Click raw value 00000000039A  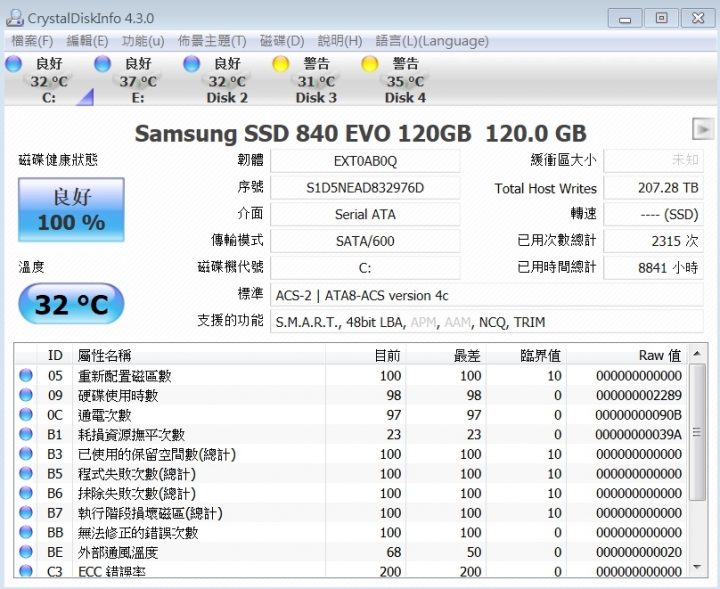coord(639,434)
